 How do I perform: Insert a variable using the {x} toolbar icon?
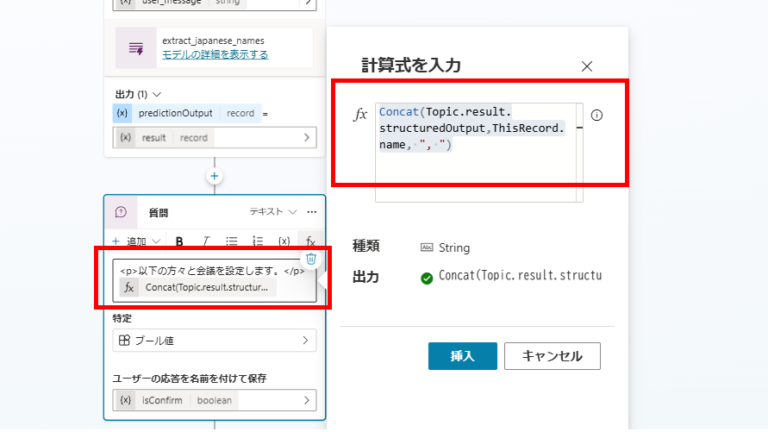point(284,241)
